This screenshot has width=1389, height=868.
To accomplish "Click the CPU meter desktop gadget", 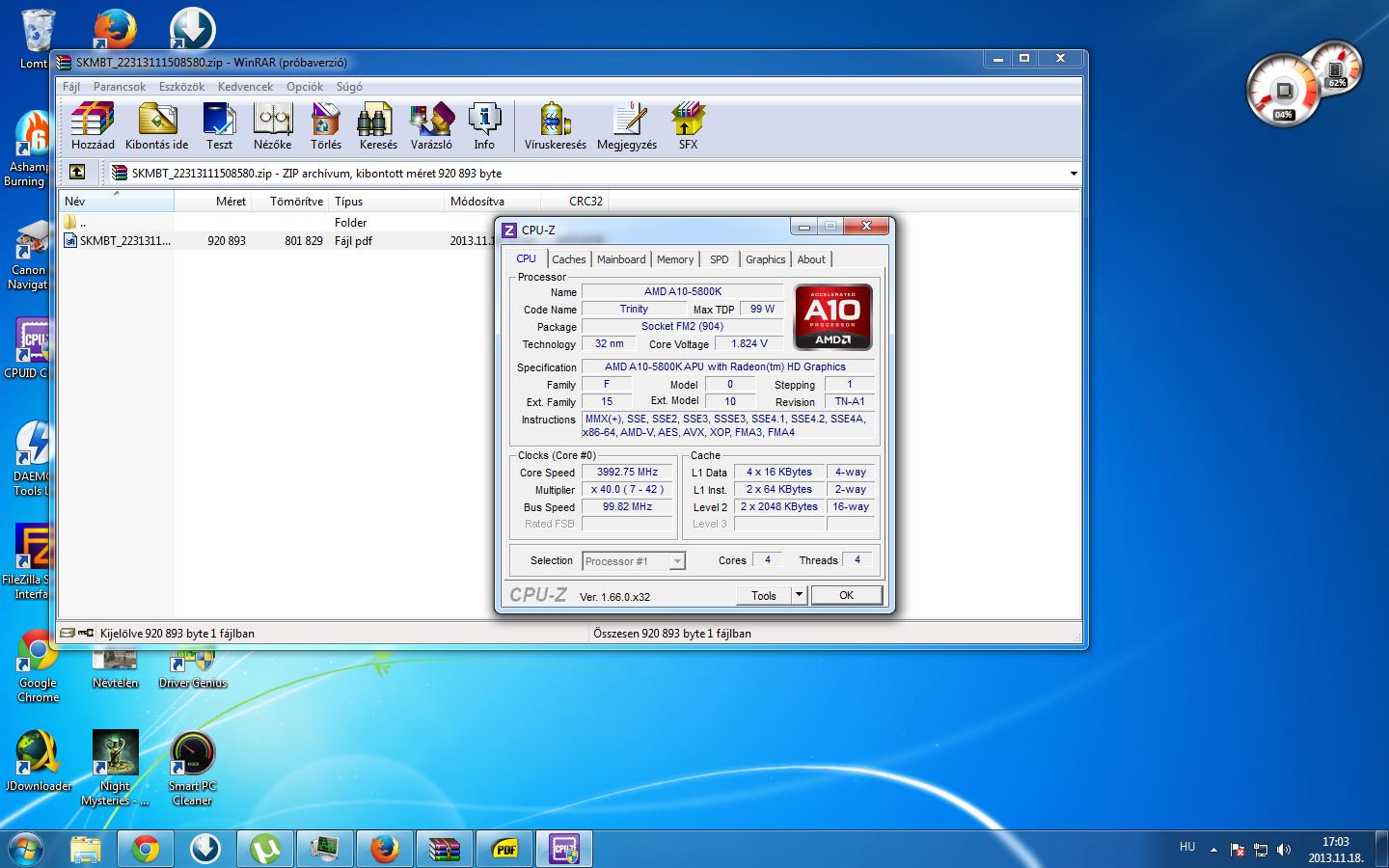I will [x=1284, y=92].
